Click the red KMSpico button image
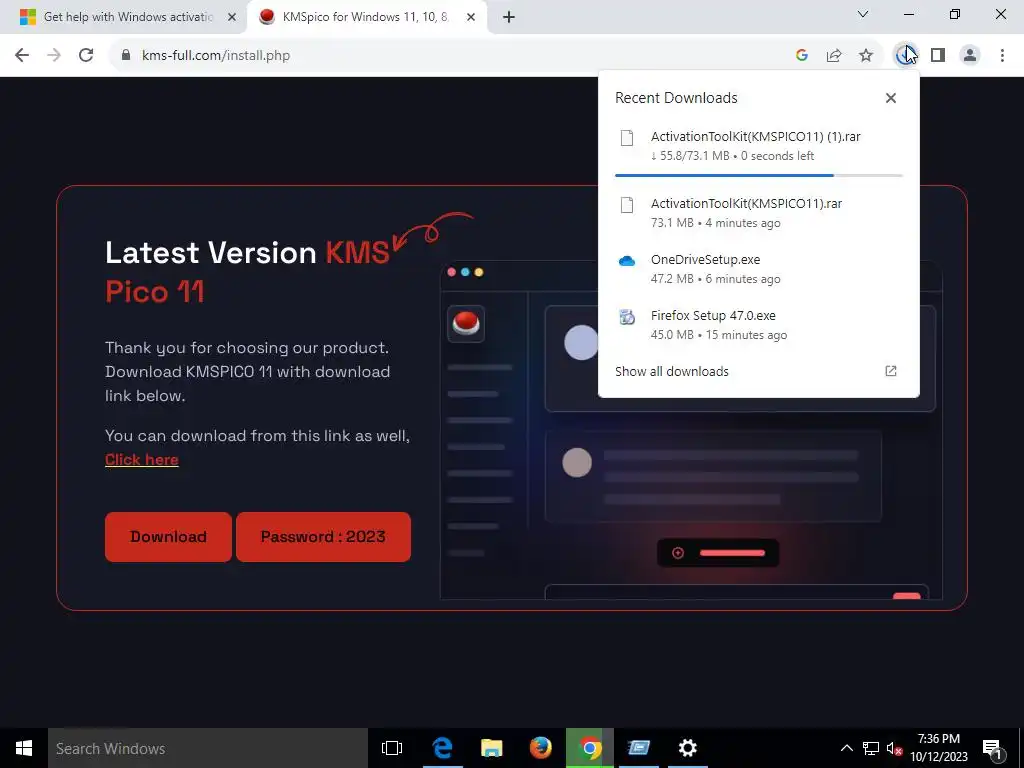Image resolution: width=1024 pixels, height=768 pixels. tap(466, 323)
